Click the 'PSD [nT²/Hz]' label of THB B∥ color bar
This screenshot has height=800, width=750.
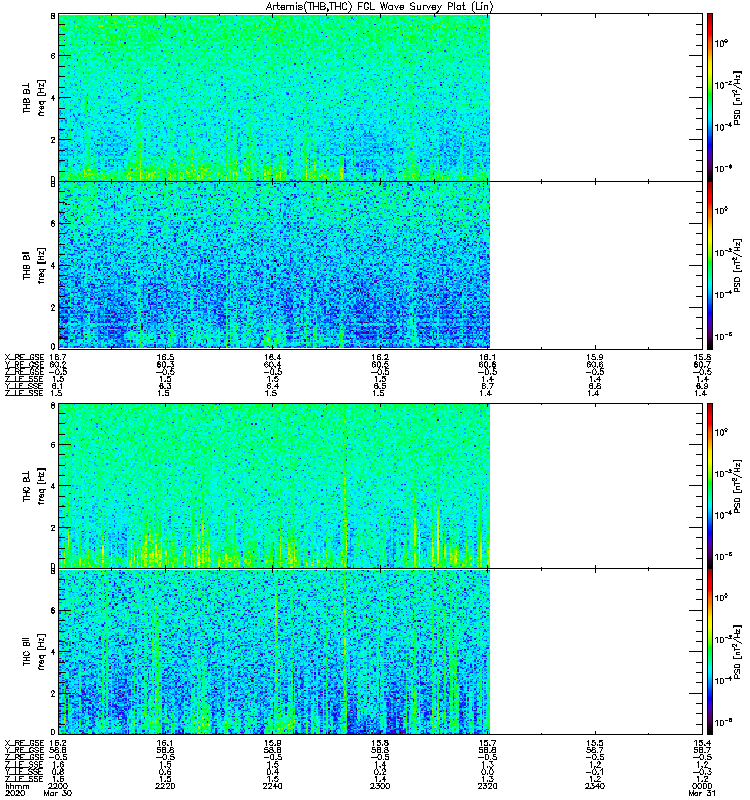click(737, 265)
